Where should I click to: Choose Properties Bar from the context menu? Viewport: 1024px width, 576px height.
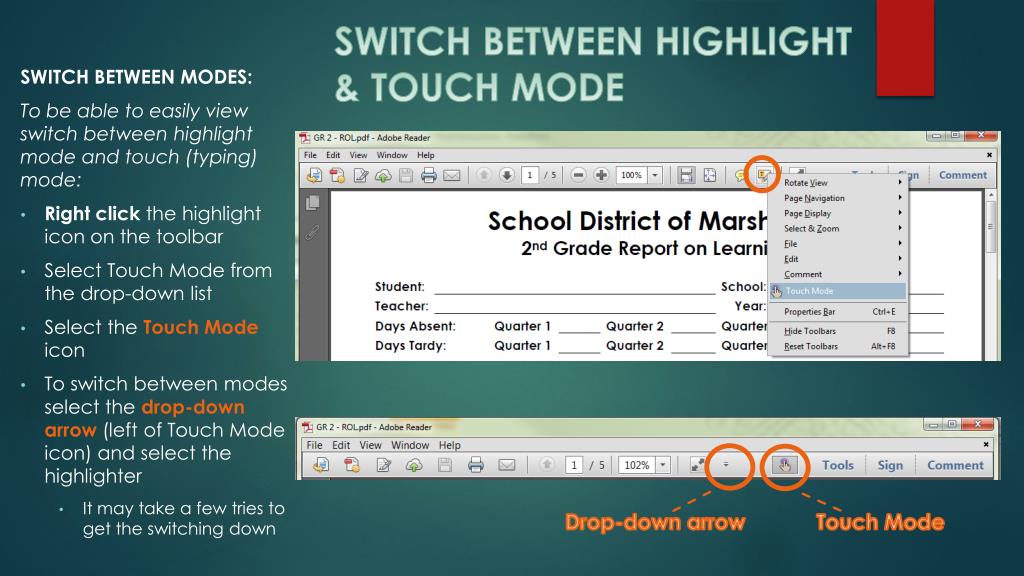click(x=838, y=312)
